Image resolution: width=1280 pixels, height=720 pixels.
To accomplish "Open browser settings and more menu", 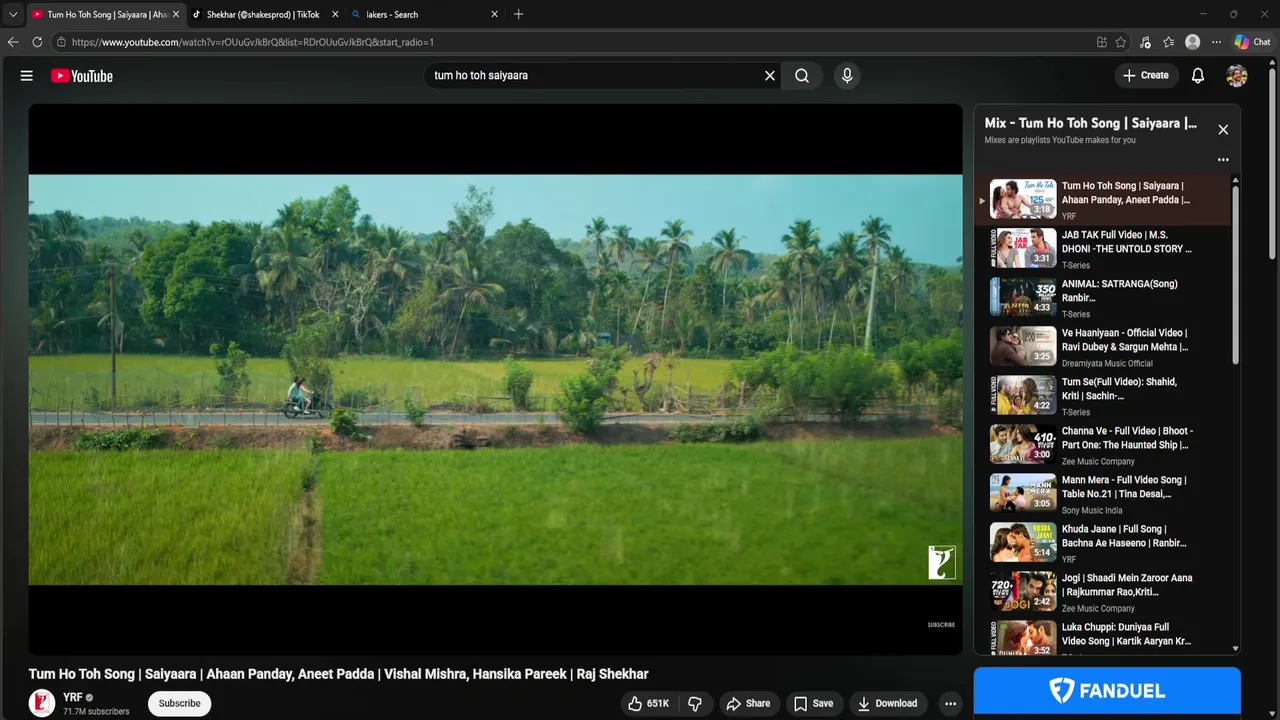I will tap(1216, 42).
